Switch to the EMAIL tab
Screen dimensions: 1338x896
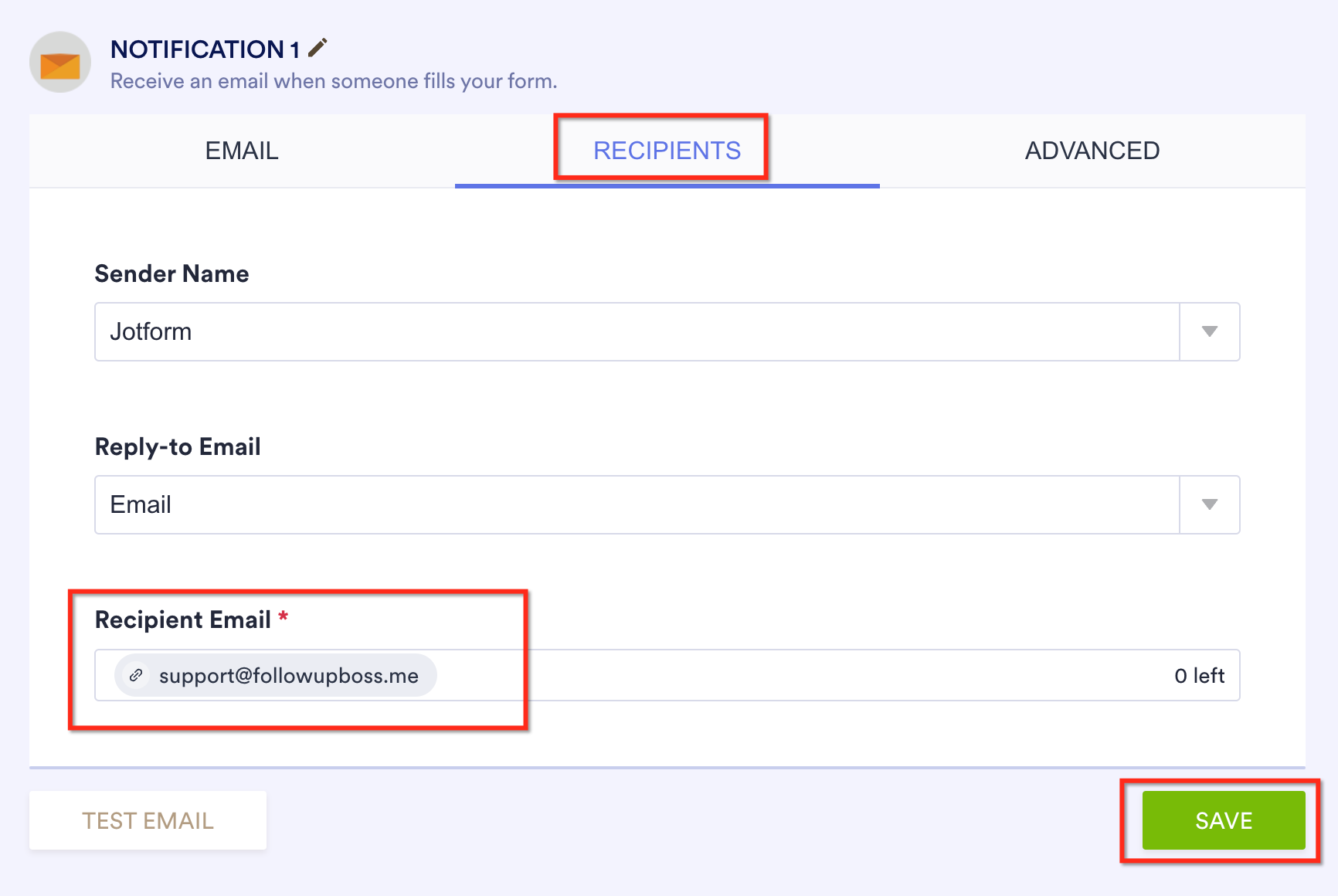point(242,151)
